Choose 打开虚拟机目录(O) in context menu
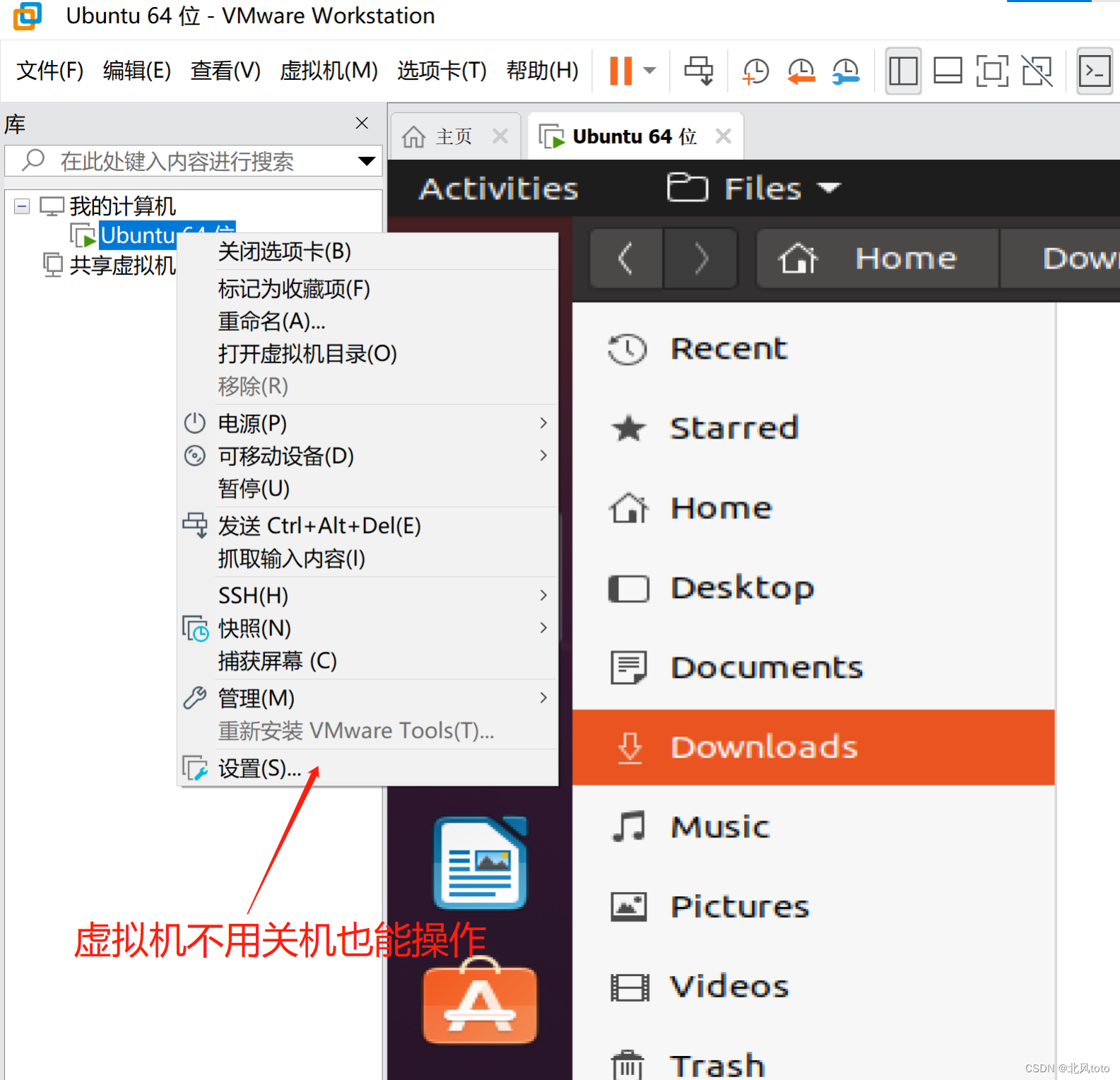This screenshot has height=1080, width=1120. coord(367,353)
